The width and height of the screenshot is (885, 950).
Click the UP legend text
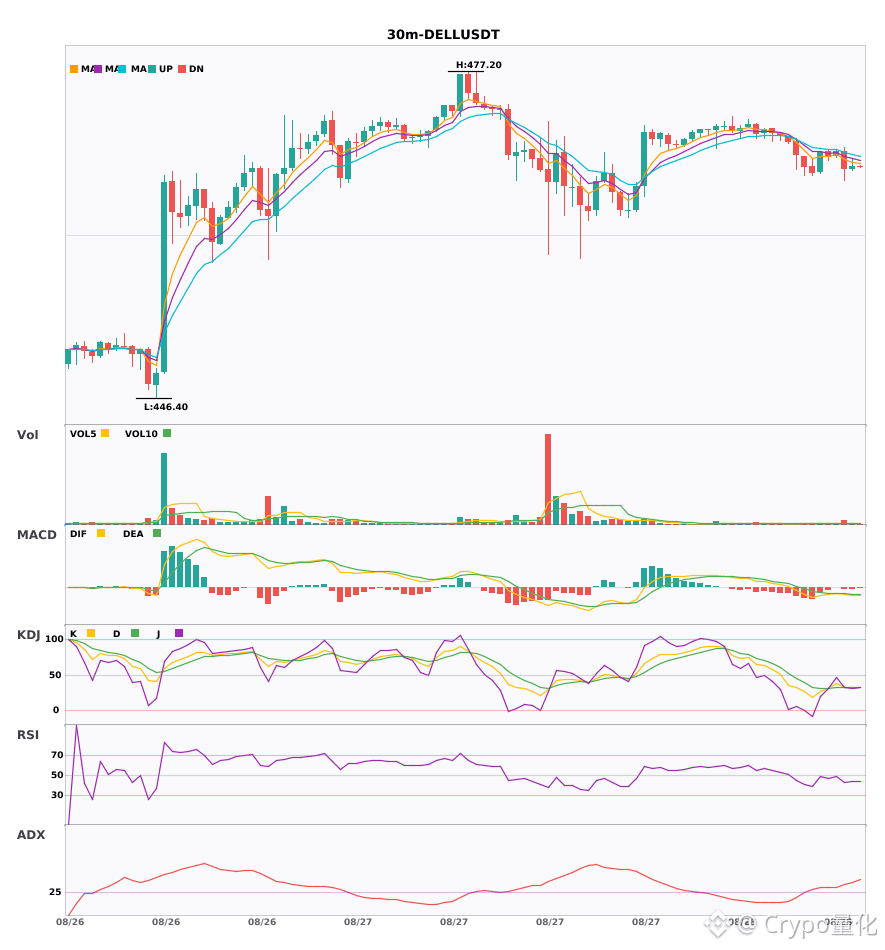pyautogui.click(x=166, y=69)
